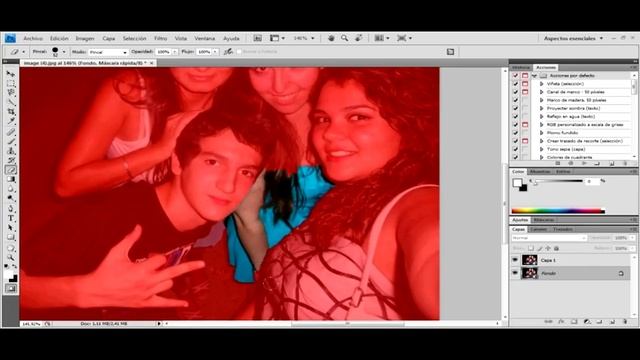Image resolution: width=640 pixels, height=360 pixels.
Task: Select the Horizontal Type tool
Action: (x=11, y=218)
